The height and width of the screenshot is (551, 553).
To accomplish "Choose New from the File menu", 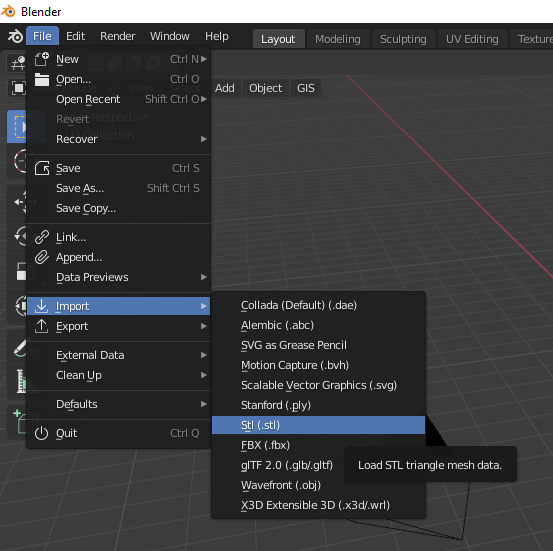I will (119, 59).
